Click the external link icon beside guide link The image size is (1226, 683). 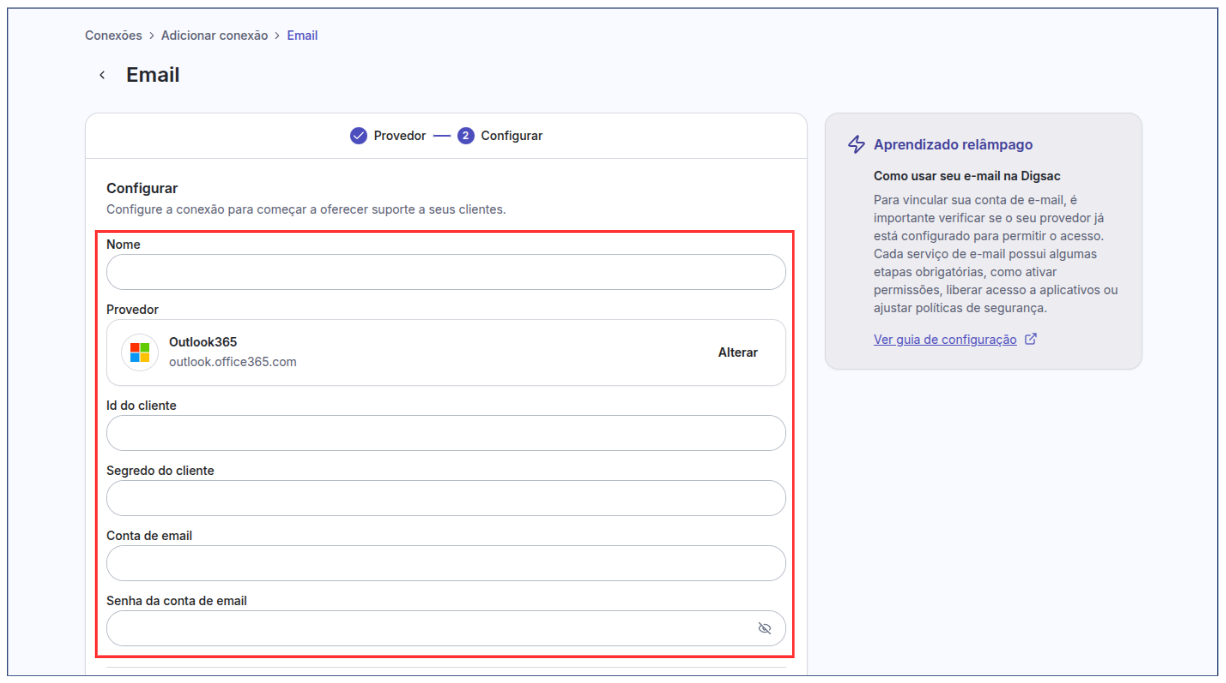click(1031, 339)
